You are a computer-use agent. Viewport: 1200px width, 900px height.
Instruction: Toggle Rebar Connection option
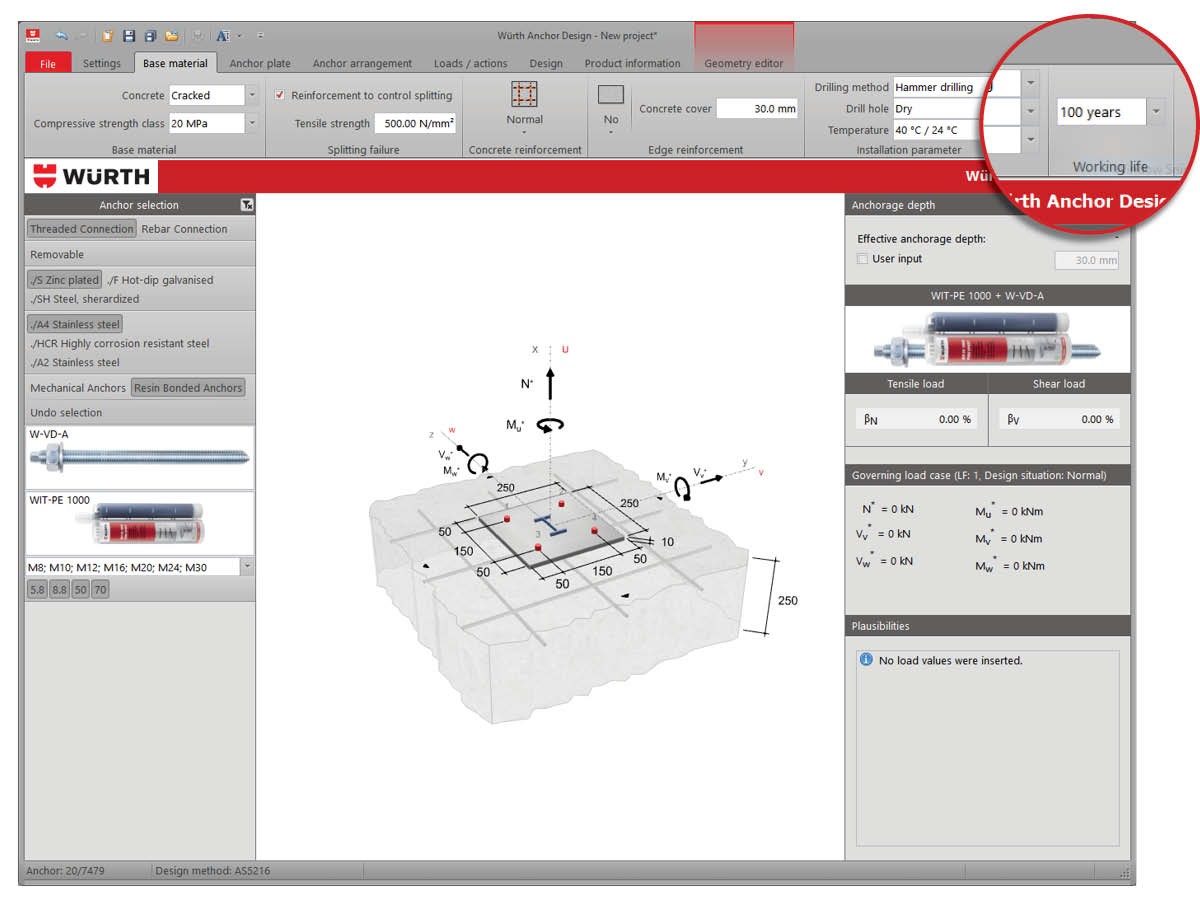tap(185, 229)
